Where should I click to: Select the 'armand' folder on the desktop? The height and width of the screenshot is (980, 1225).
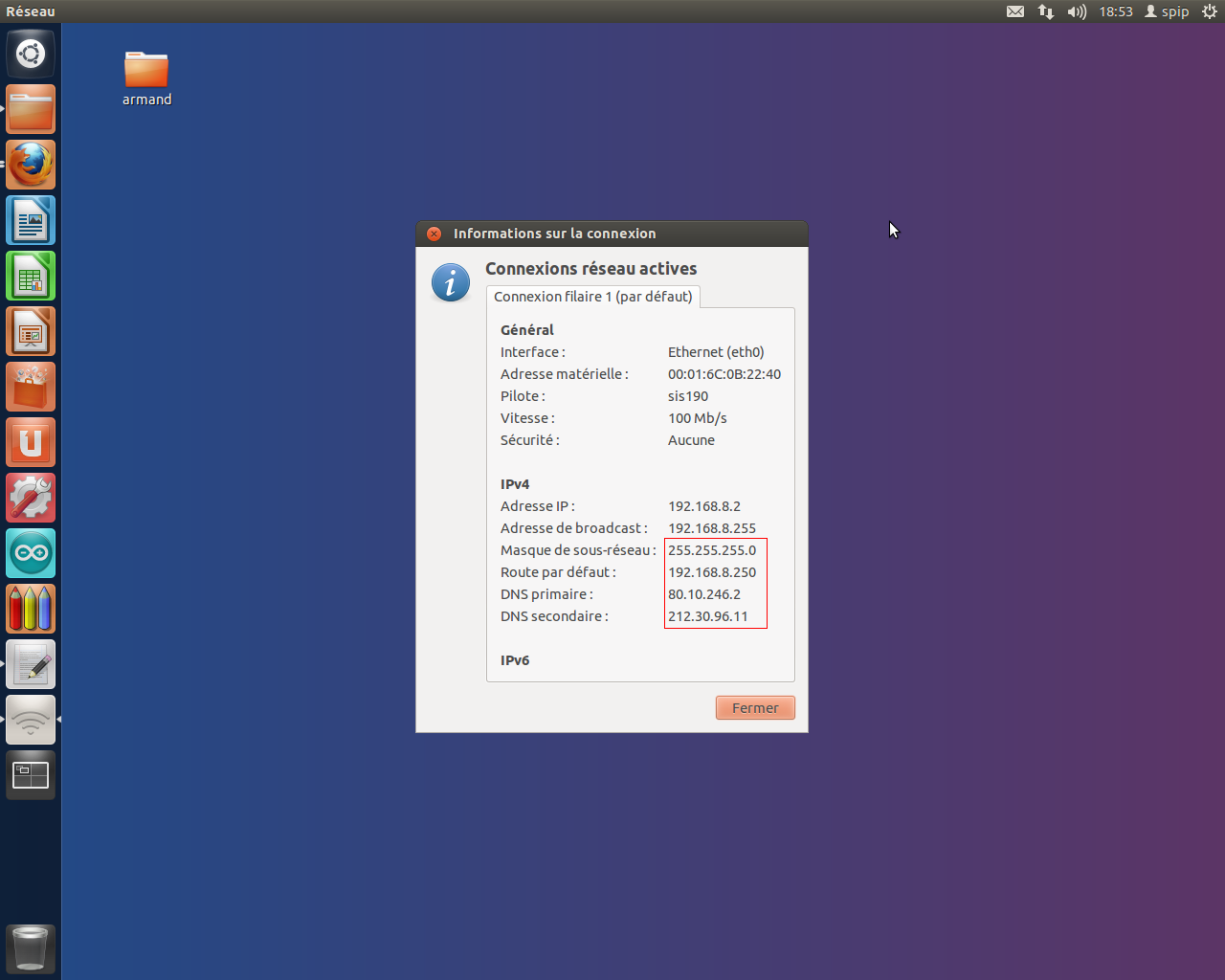[x=146, y=78]
